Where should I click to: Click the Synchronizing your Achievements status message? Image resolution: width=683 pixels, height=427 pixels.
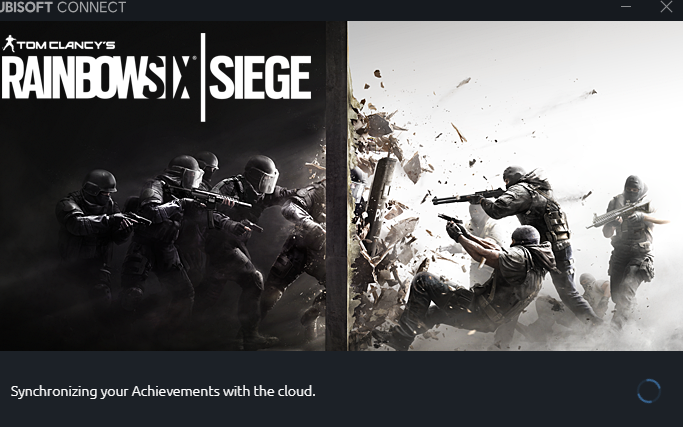tap(163, 391)
